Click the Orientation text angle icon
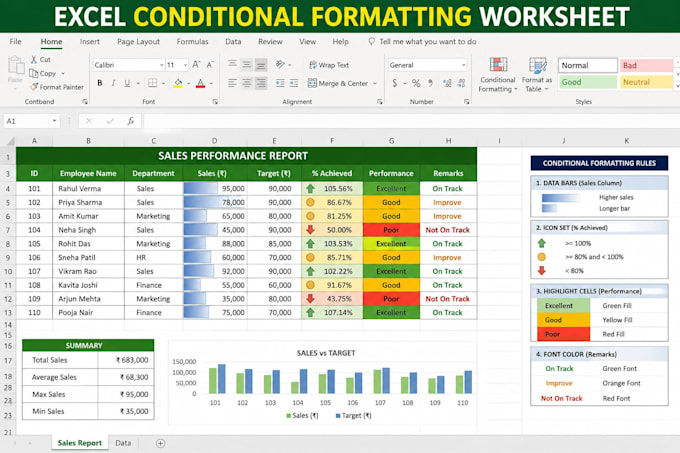The image size is (680, 453). tap(280, 65)
